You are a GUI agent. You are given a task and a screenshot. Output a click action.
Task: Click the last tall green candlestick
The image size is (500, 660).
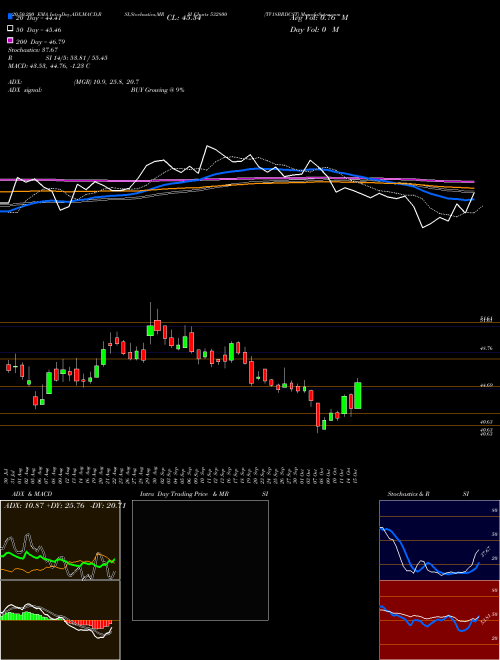[357, 395]
